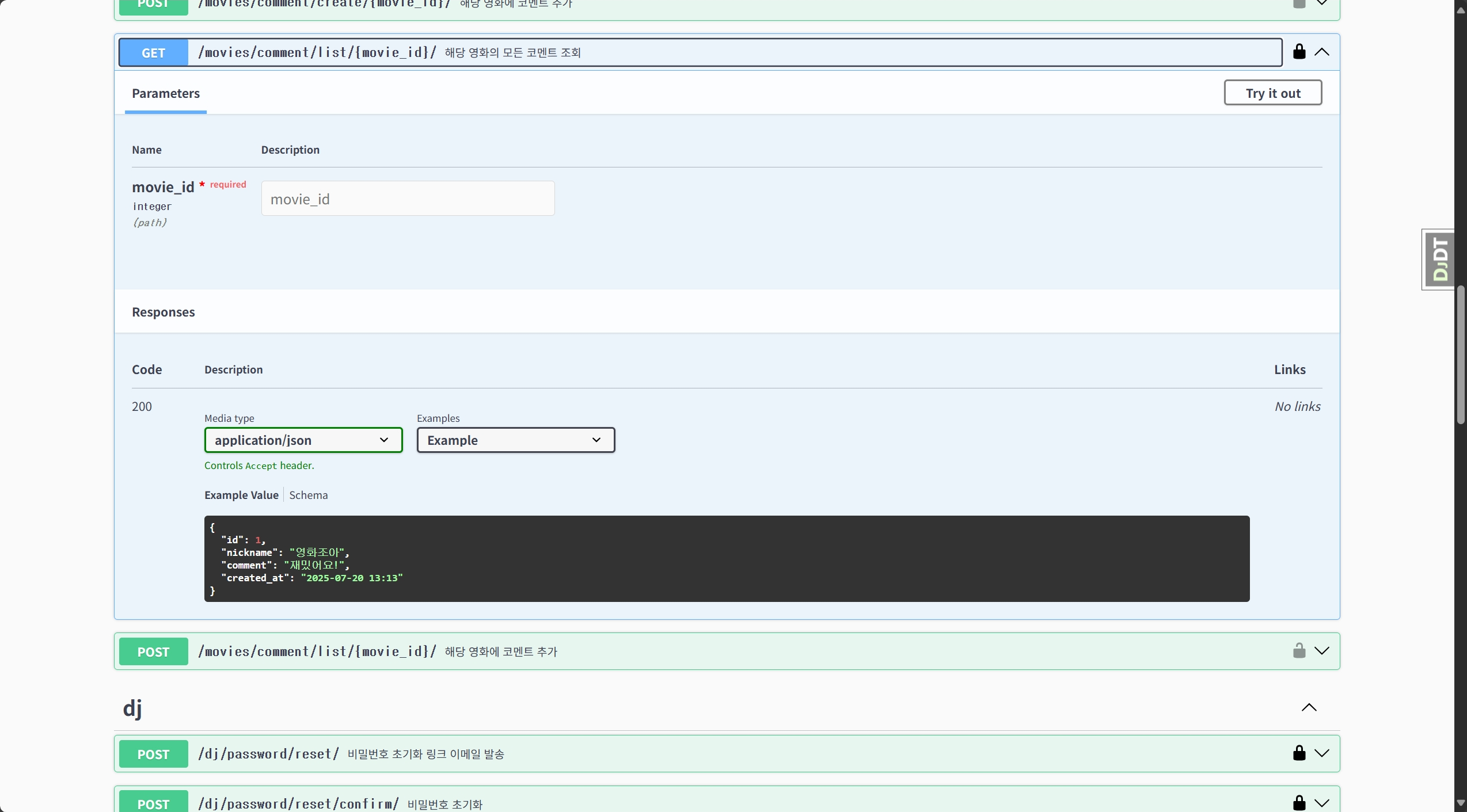The height and width of the screenshot is (812, 1467).
Task: Open the application/json media type dropdown
Action: point(303,440)
